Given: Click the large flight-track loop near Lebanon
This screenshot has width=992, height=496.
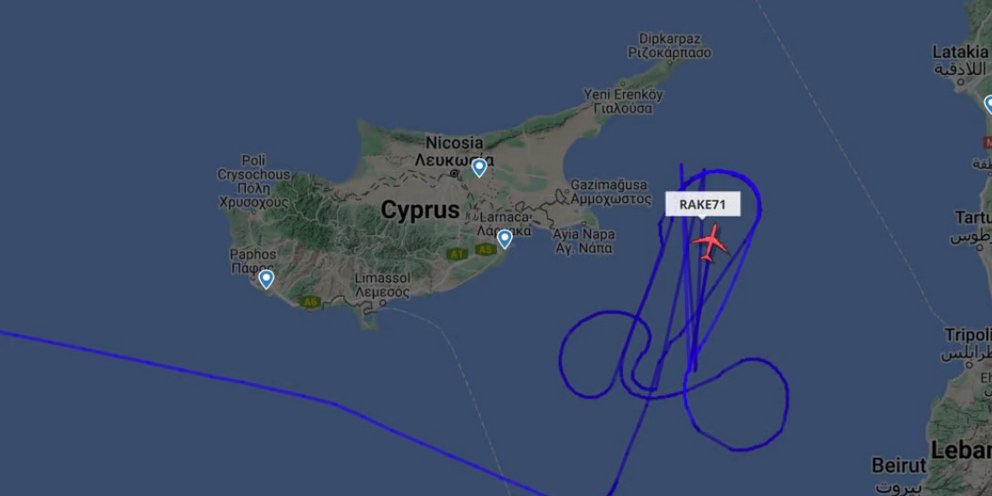Looking at the screenshot, I should click(736, 404).
